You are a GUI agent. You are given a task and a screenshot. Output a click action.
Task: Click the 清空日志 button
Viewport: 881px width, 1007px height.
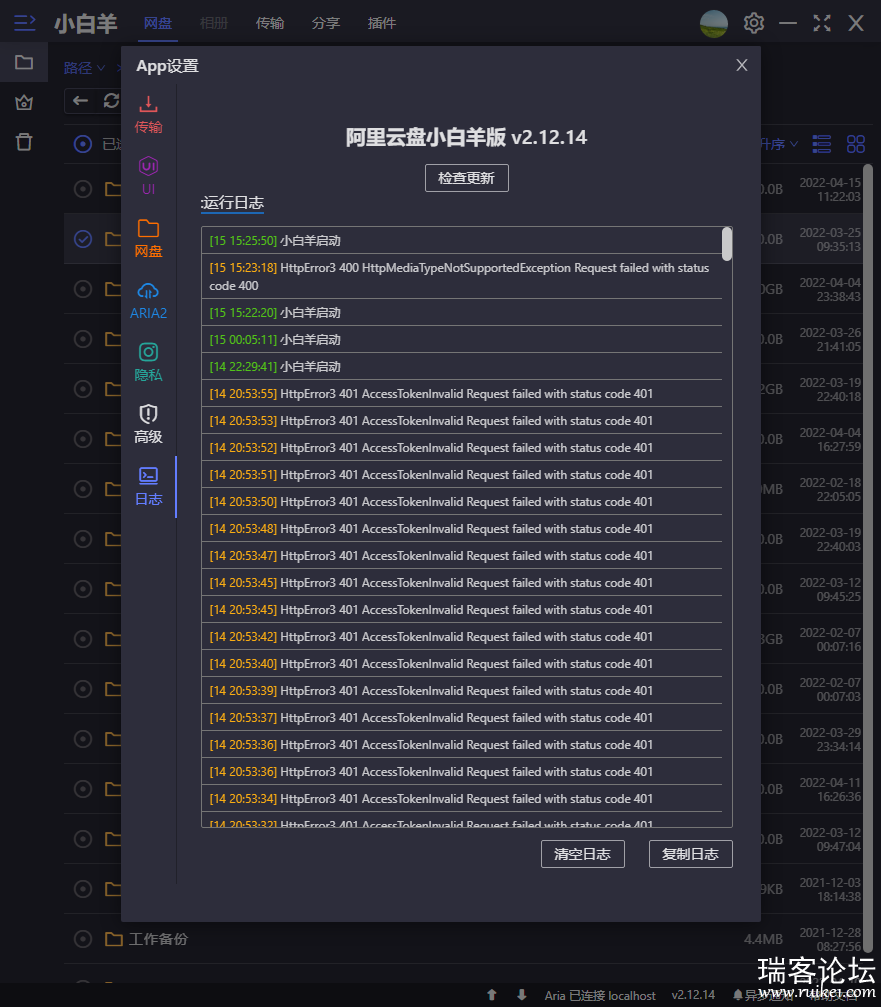582,854
